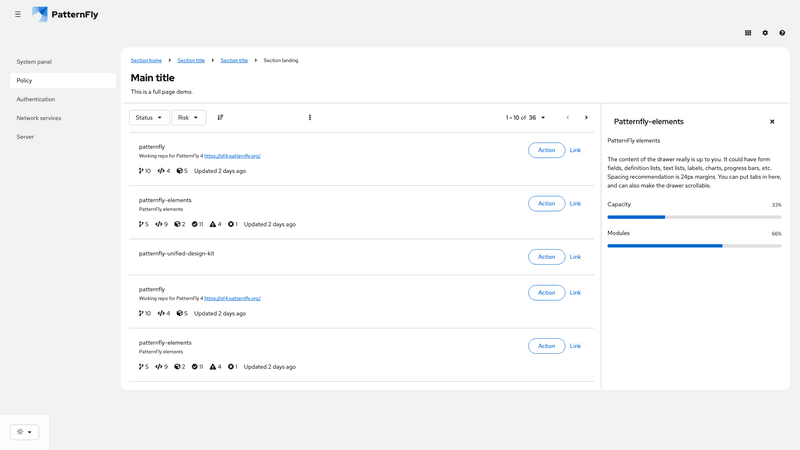Click branch icon in first patternfly row
This screenshot has height=450, width=800.
pos(141,171)
